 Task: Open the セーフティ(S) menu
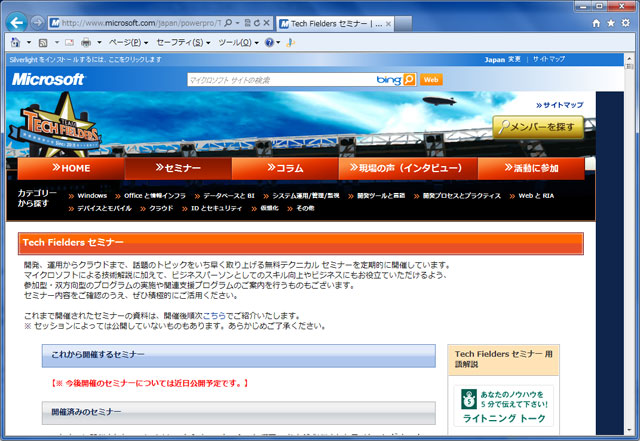(183, 42)
